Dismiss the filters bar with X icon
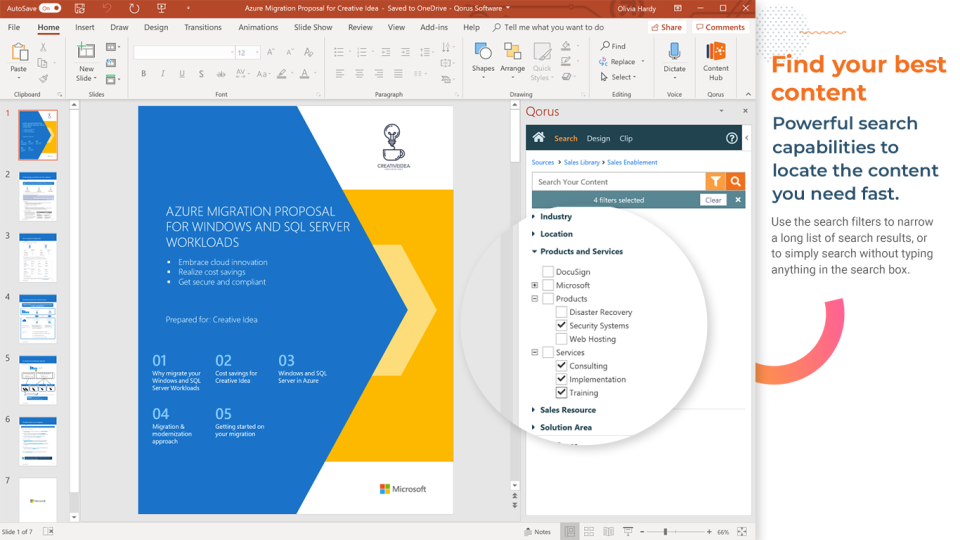960x540 pixels. coord(738,200)
